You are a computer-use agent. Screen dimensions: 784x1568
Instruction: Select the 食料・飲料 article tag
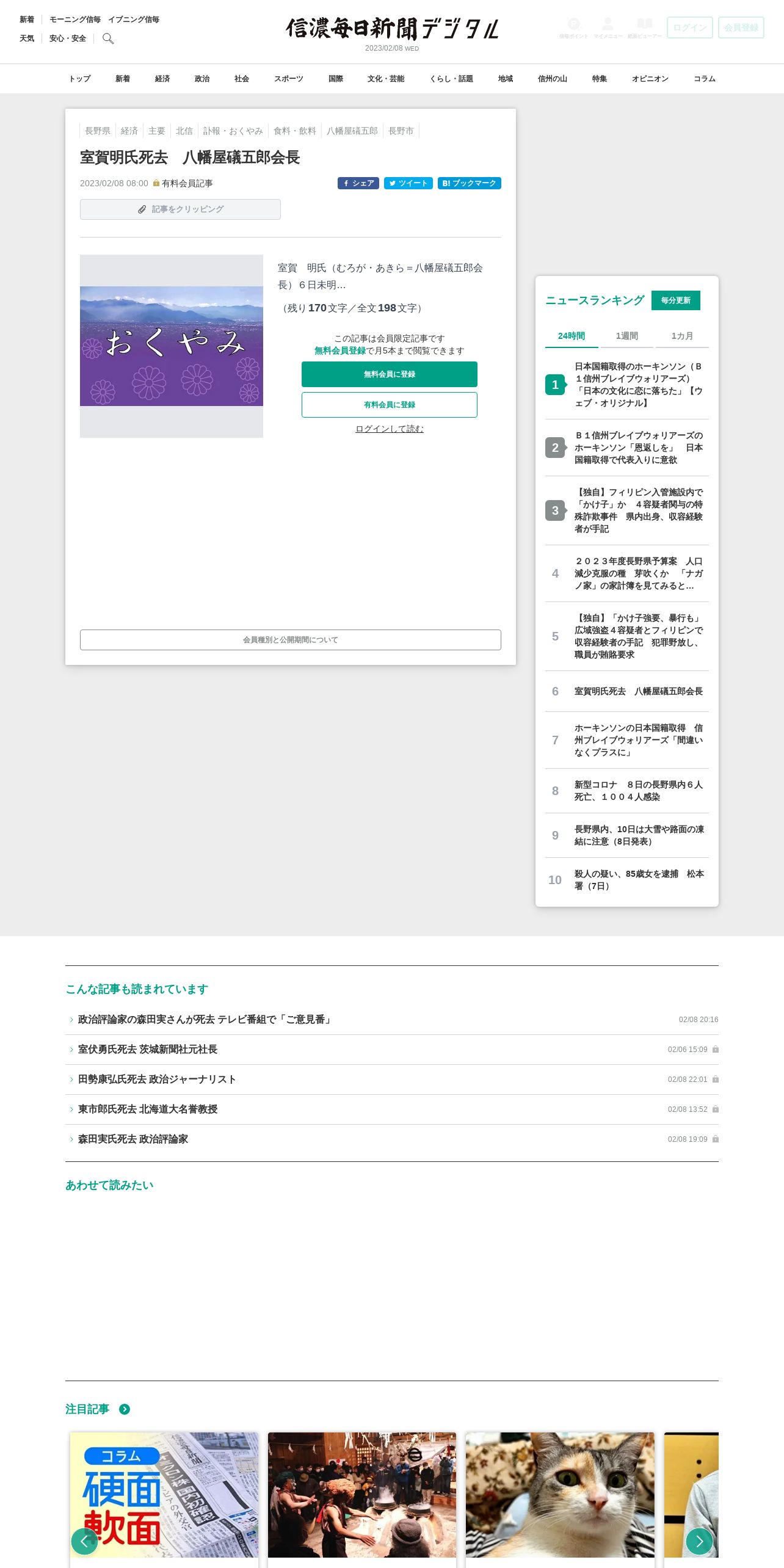click(x=295, y=131)
